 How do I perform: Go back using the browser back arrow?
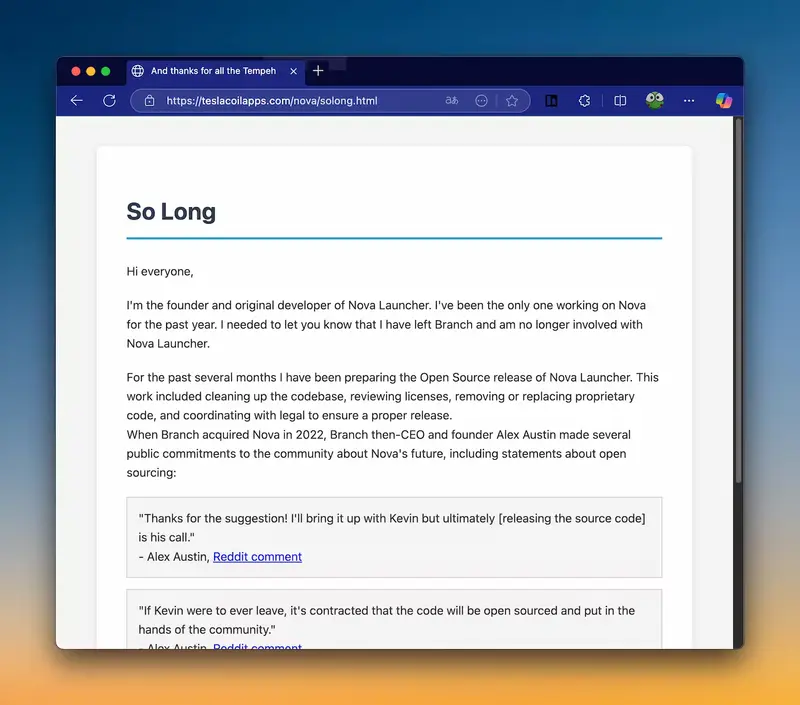click(77, 100)
